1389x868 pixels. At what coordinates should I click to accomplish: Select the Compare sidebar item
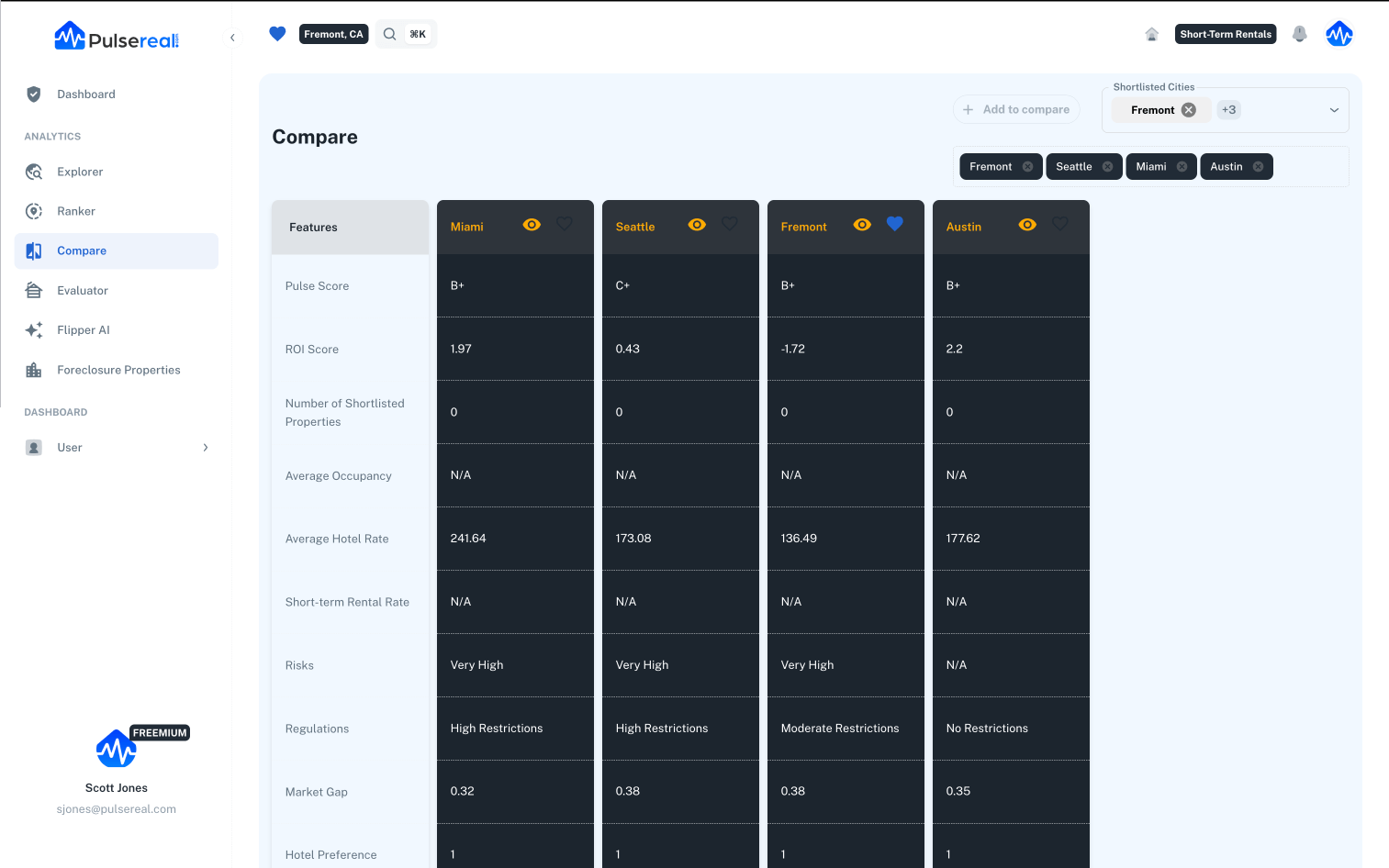117,250
